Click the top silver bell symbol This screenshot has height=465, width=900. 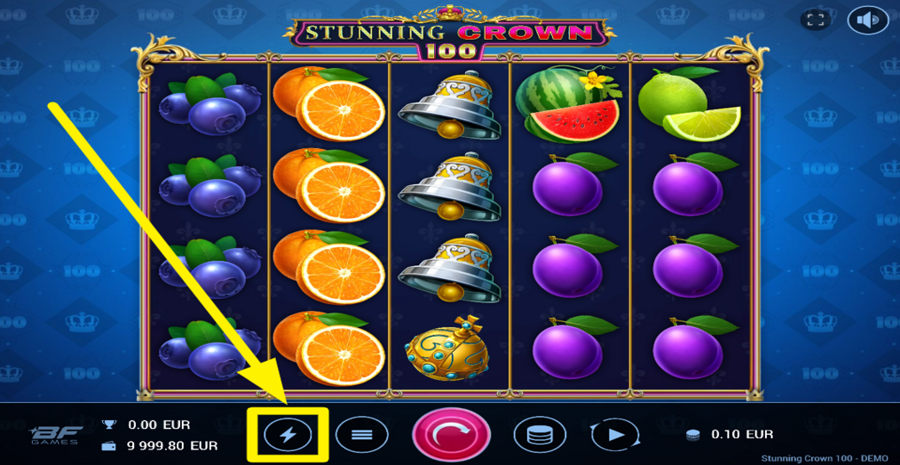click(445, 104)
